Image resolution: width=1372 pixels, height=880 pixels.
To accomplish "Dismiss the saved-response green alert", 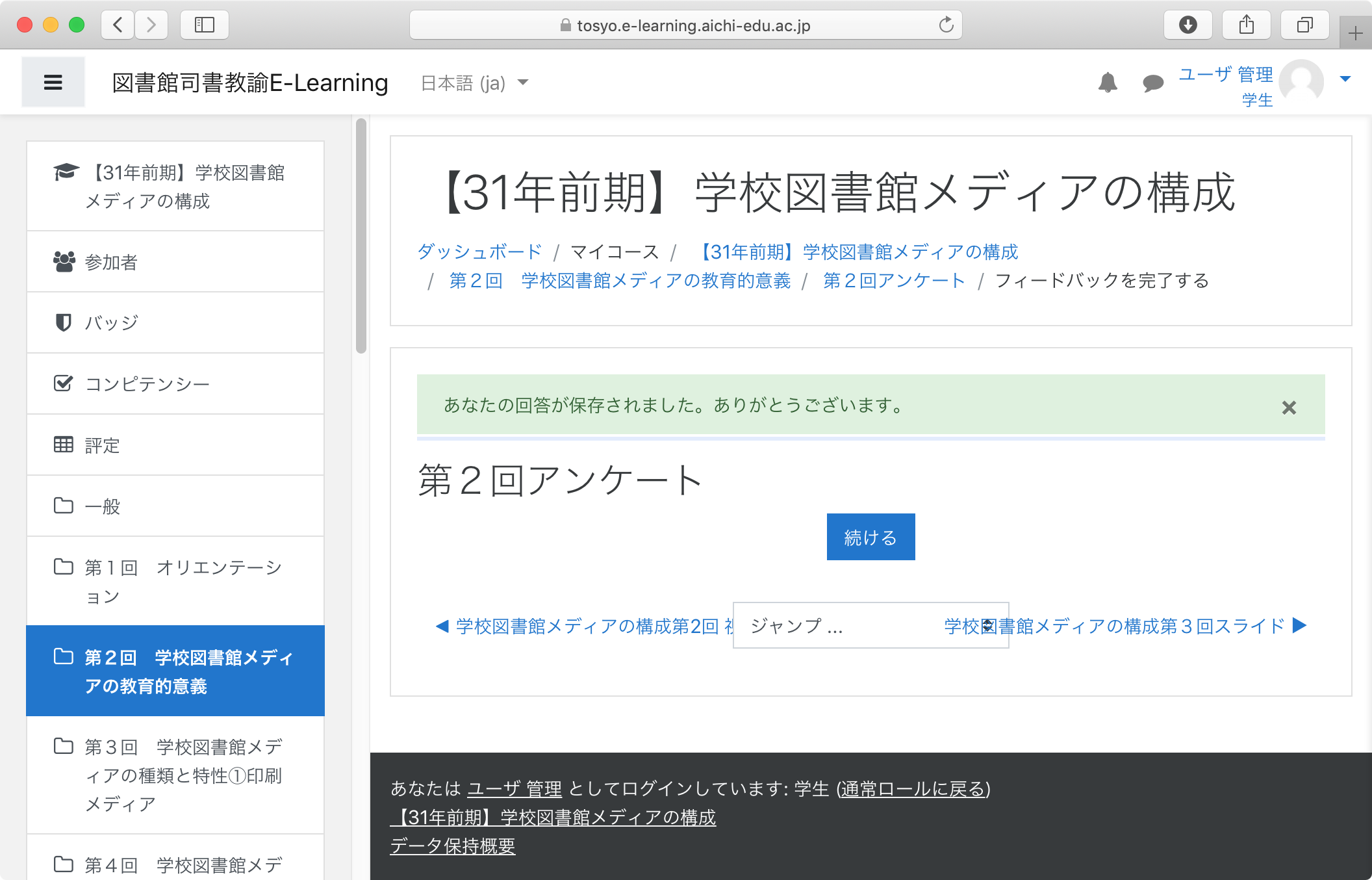I will 1289,408.
